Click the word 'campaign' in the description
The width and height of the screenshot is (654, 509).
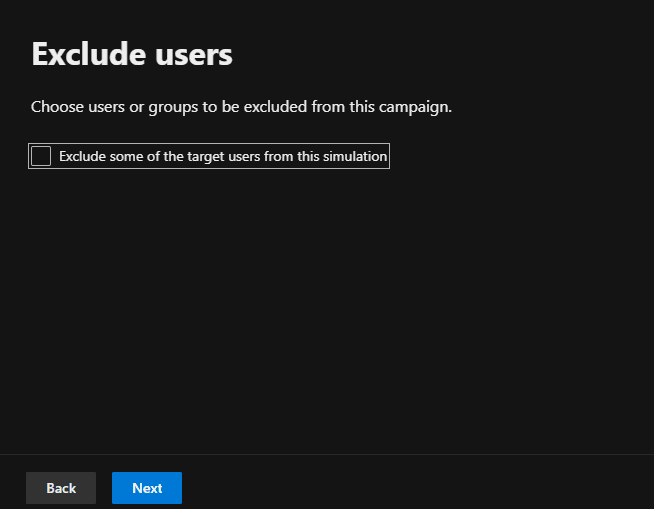pos(414,107)
